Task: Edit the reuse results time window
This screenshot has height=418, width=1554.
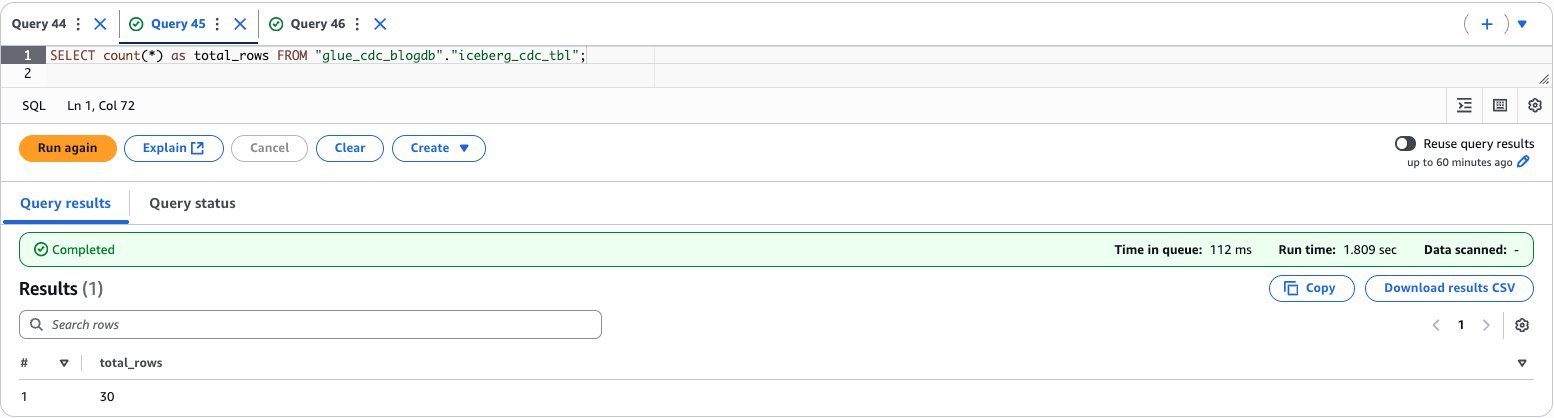Action: [x=1524, y=162]
